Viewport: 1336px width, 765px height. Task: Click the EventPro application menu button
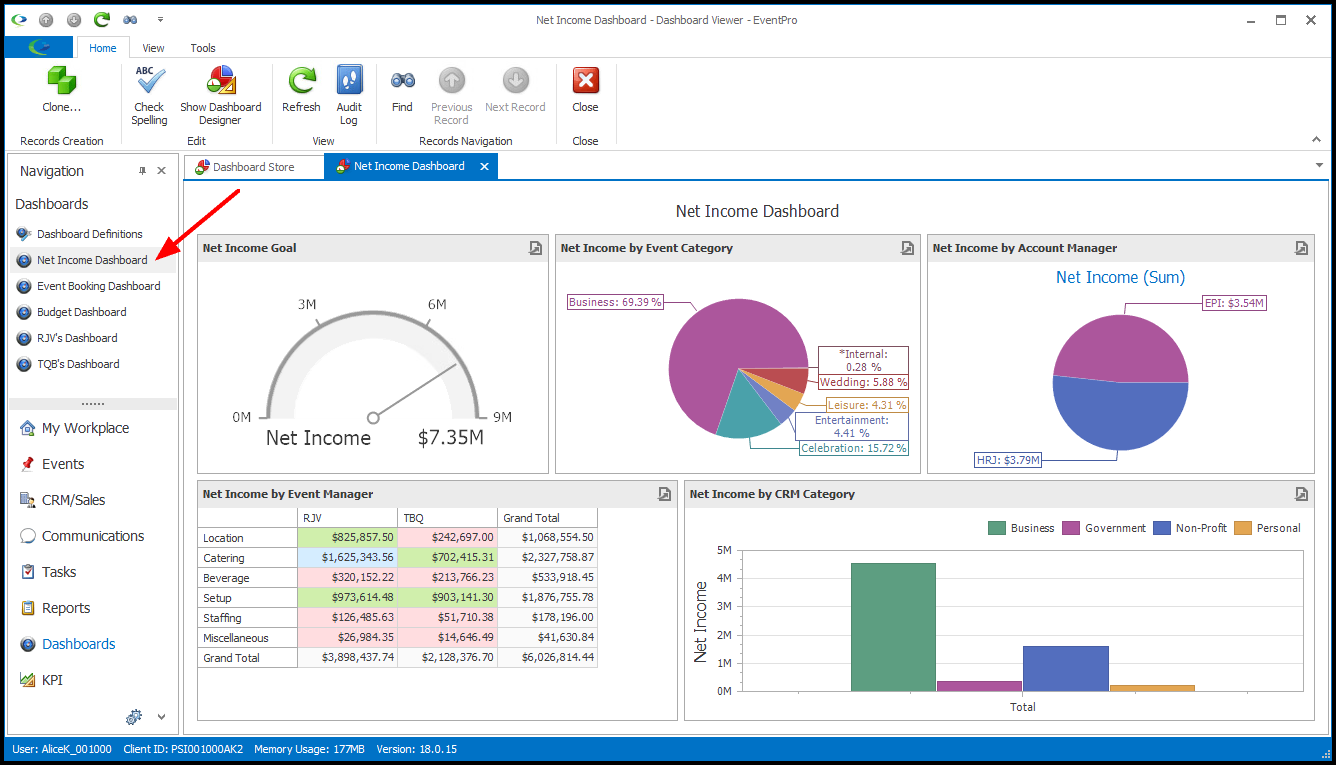pyautogui.click(x=39, y=47)
